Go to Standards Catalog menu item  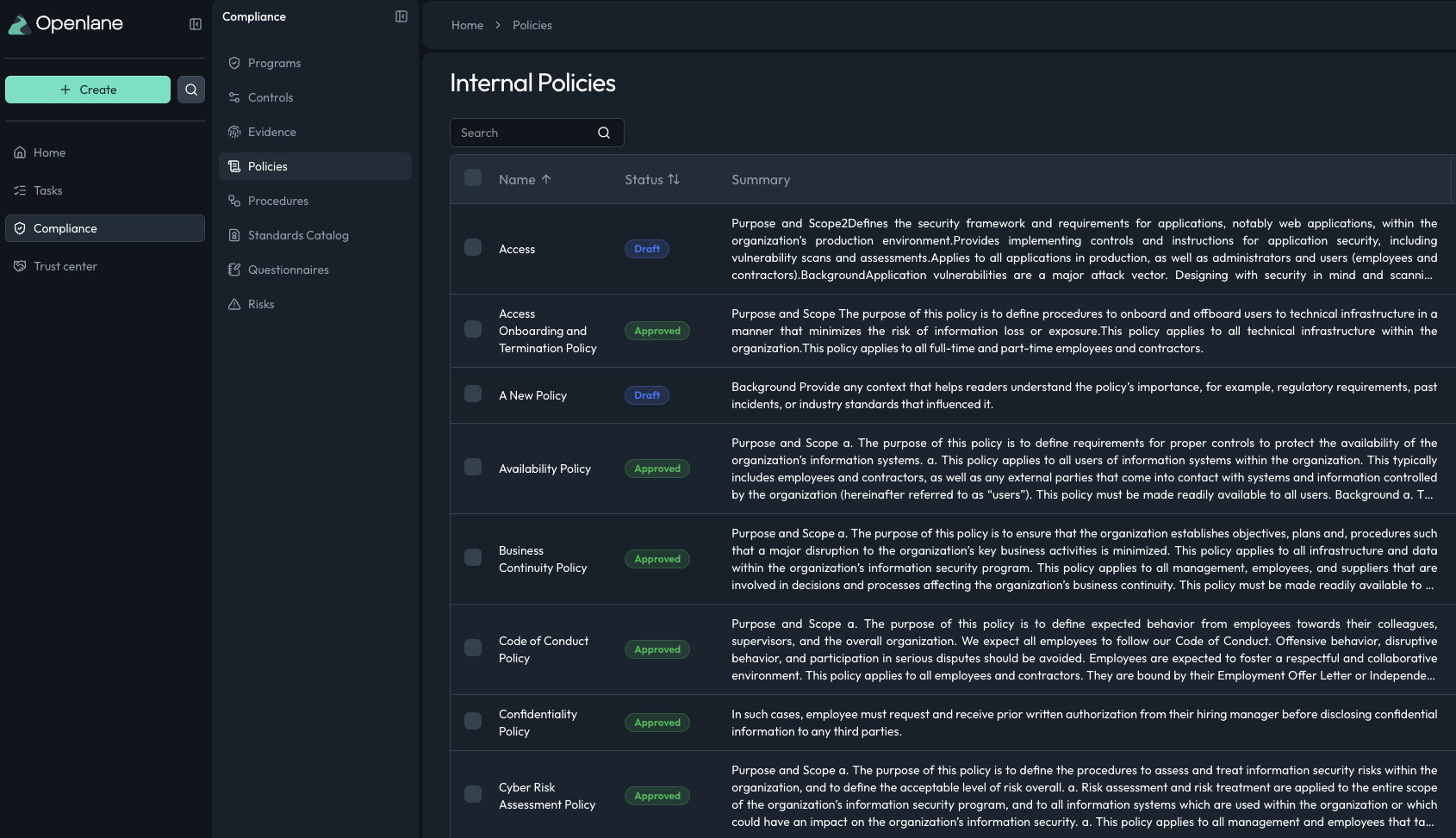click(x=298, y=235)
